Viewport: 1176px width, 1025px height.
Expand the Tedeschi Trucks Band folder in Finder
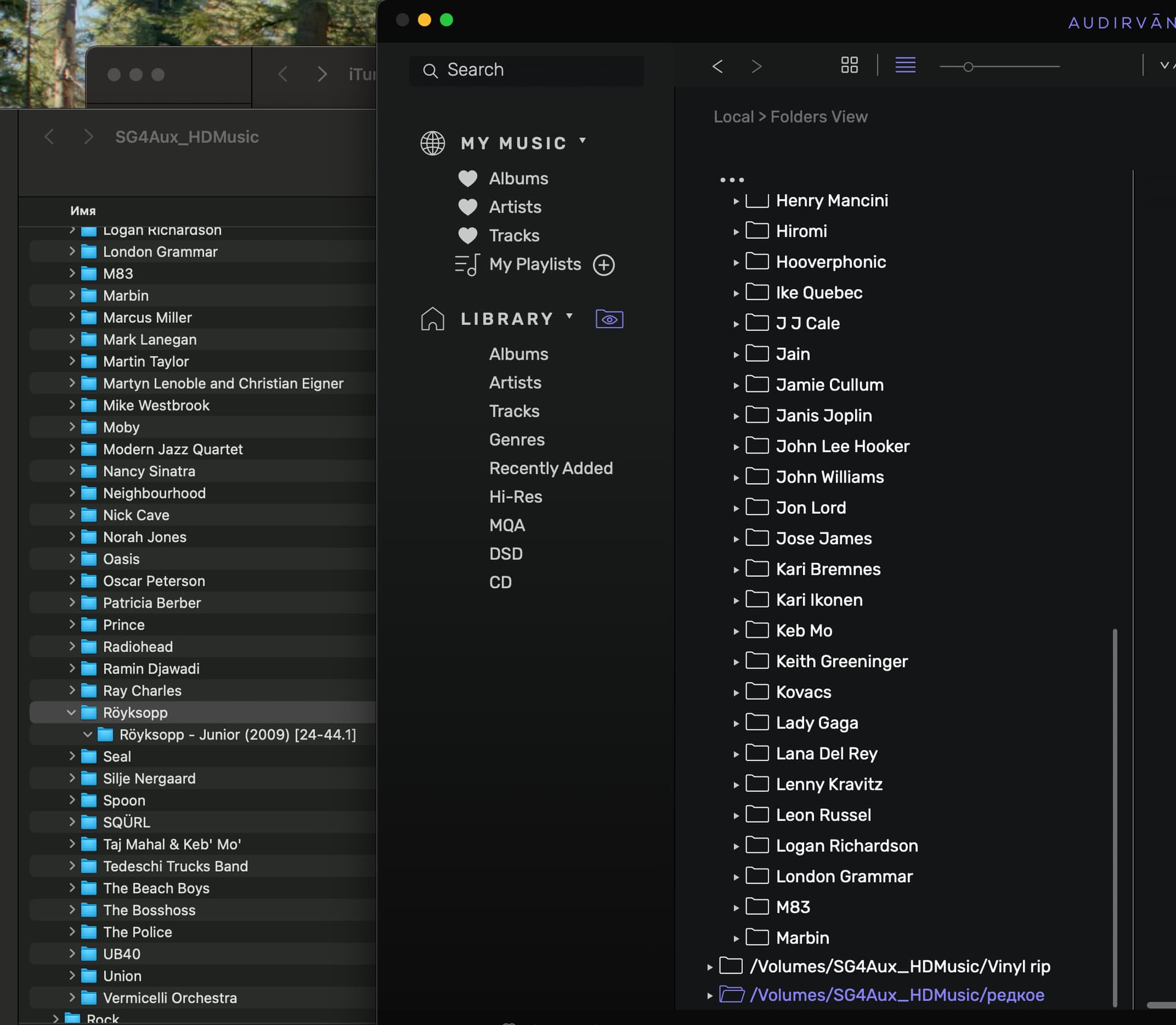click(72, 866)
